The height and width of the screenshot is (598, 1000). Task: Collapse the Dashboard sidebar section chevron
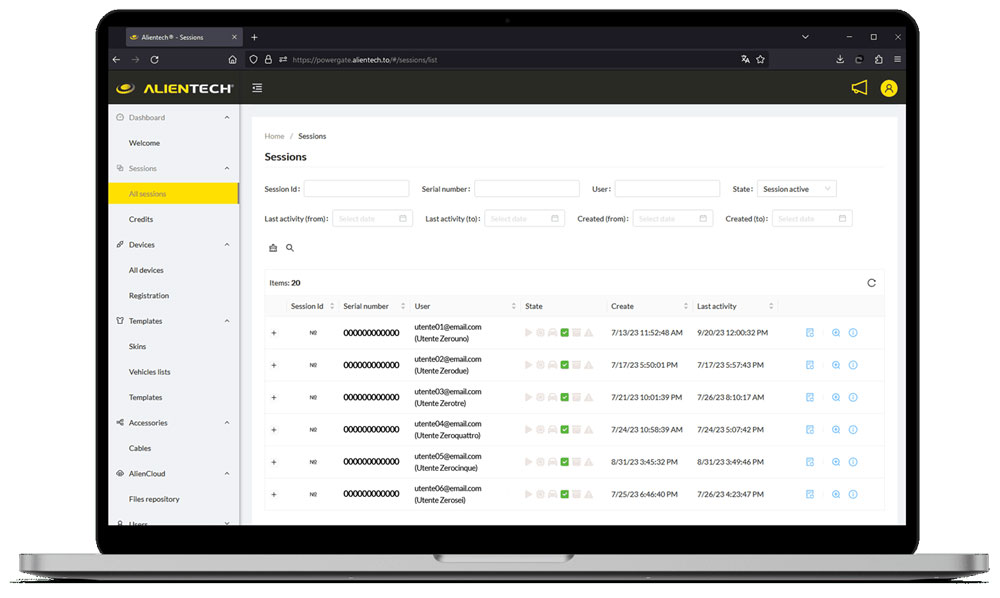pyautogui.click(x=227, y=117)
